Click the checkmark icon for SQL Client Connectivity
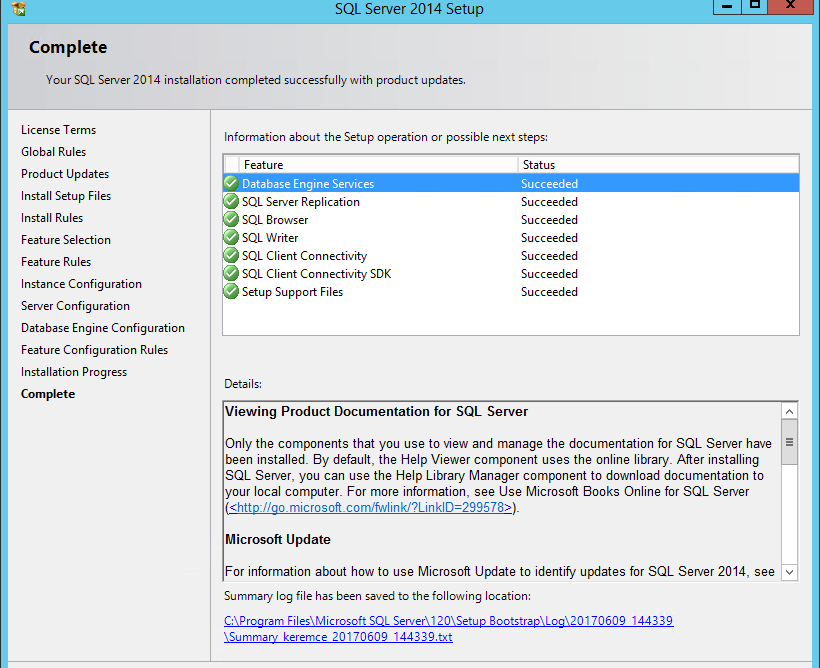The image size is (820, 668). [230, 255]
